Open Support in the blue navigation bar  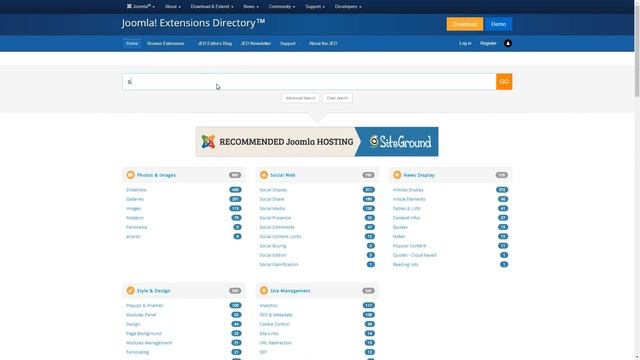click(x=288, y=43)
